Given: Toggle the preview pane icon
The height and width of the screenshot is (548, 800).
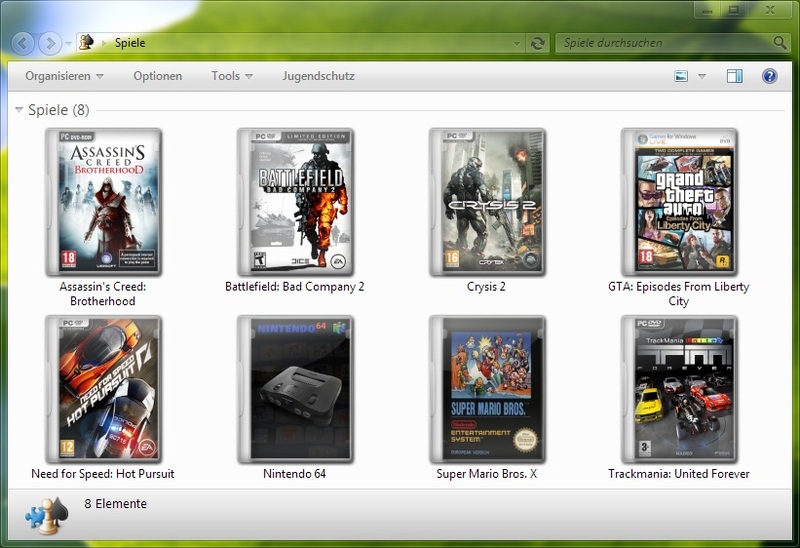Looking at the screenshot, I should pos(735,77).
